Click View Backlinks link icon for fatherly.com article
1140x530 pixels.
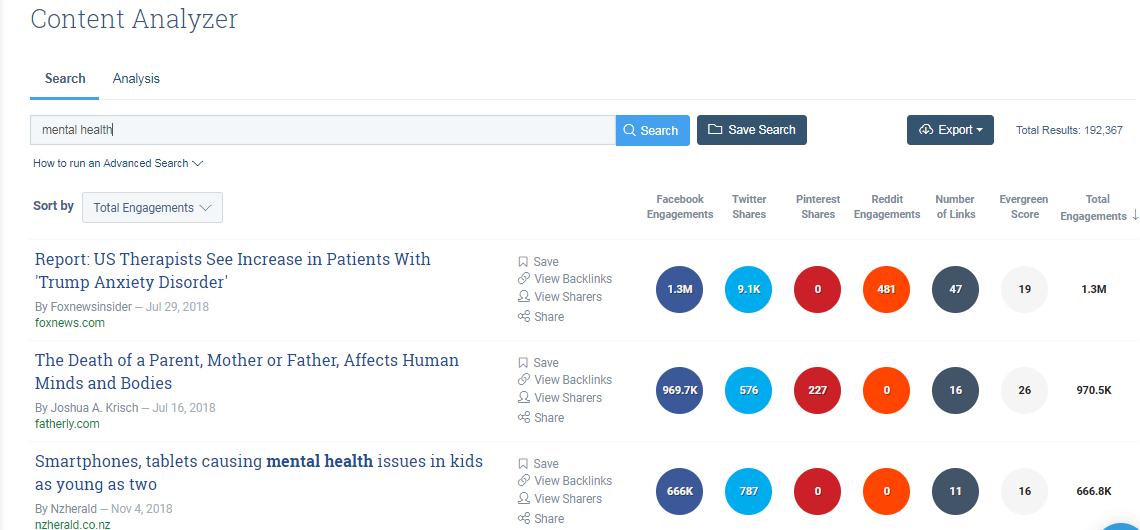point(523,380)
